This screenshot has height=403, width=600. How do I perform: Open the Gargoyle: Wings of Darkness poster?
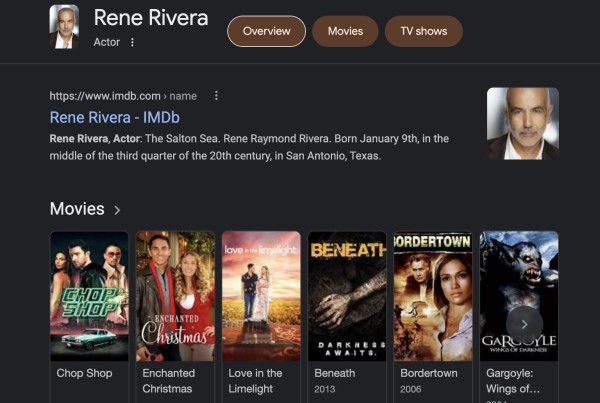[x=519, y=296]
